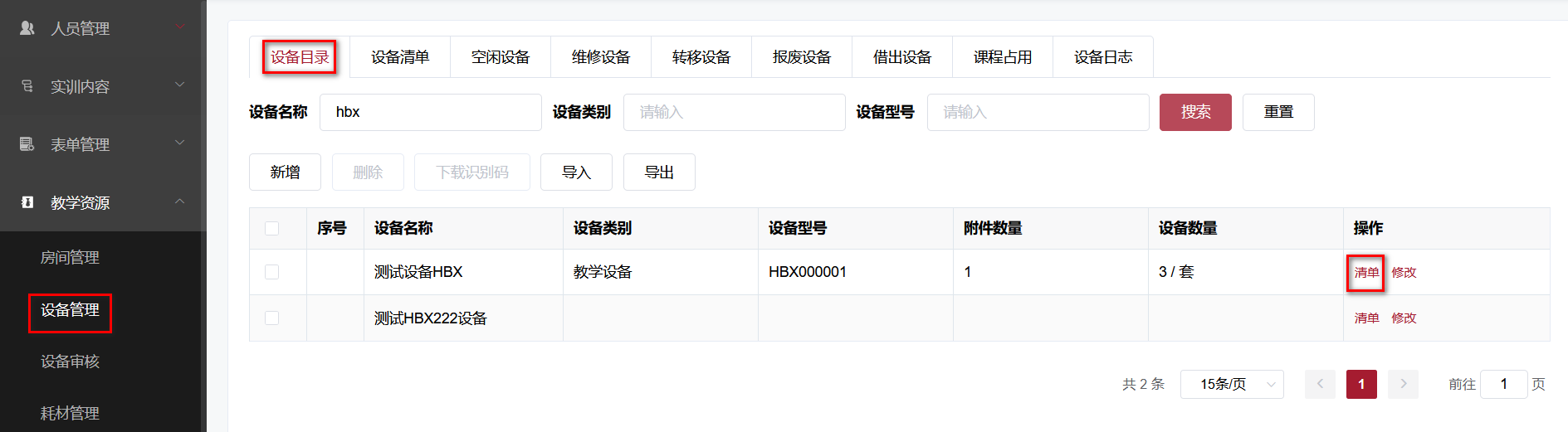The image size is (1568, 432).
Task: Click the 实训内容 sidebar icon
Action: 27,86
